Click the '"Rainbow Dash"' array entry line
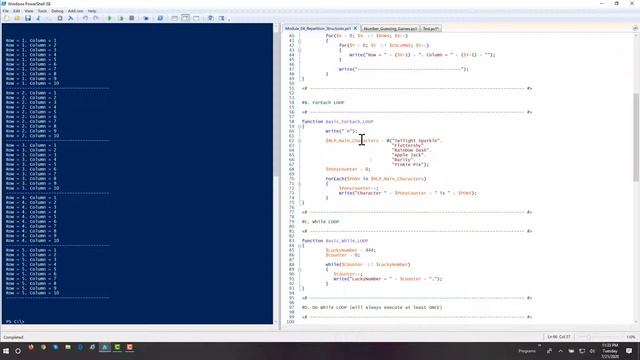 (411, 150)
